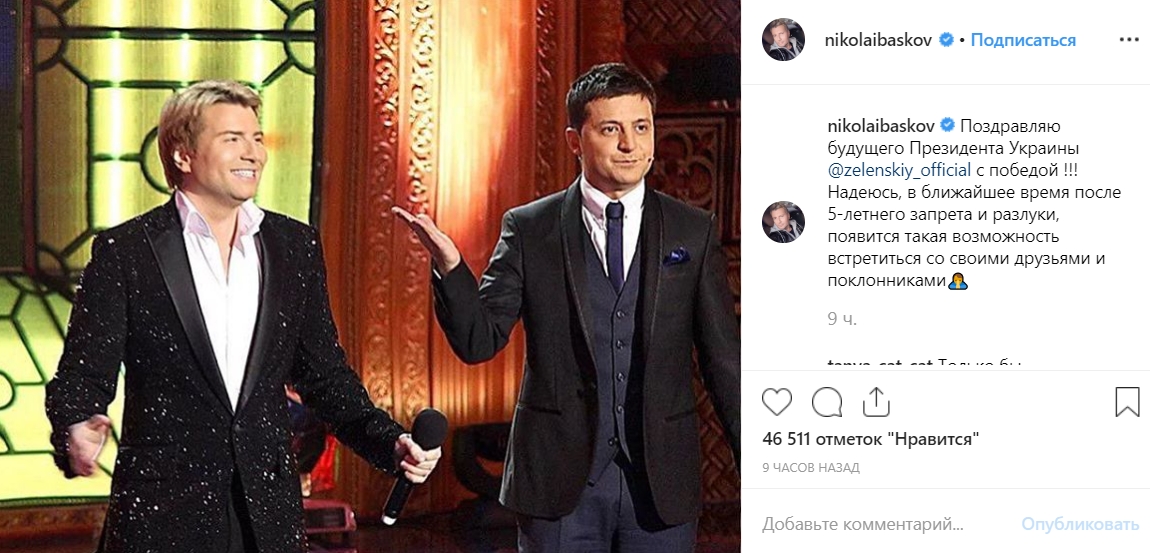1150x553 pixels.
Task: Click the 9 ч. caption time label
Action: coord(842,319)
